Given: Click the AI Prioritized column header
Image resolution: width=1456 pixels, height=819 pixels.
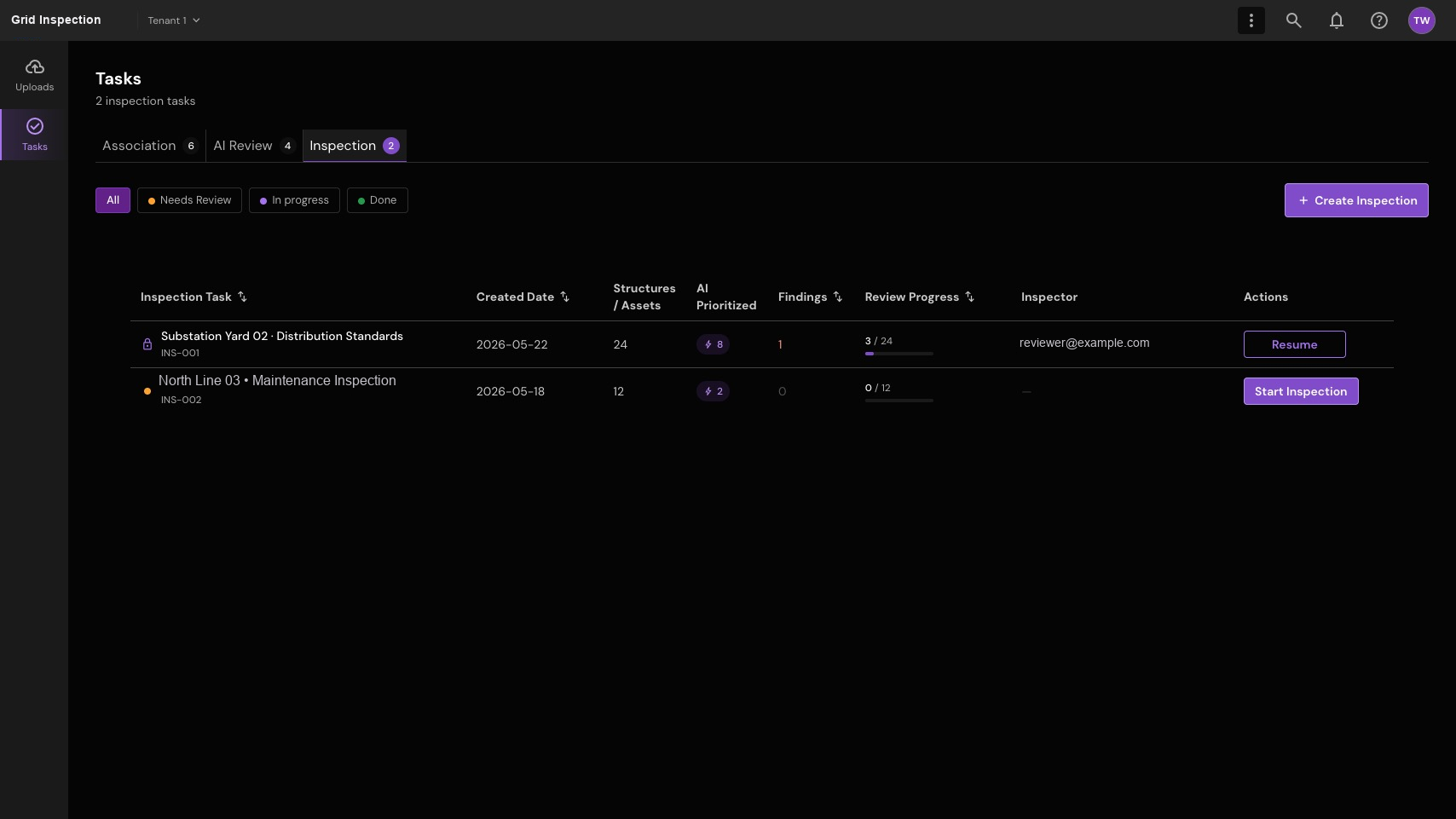Looking at the screenshot, I should click(726, 297).
